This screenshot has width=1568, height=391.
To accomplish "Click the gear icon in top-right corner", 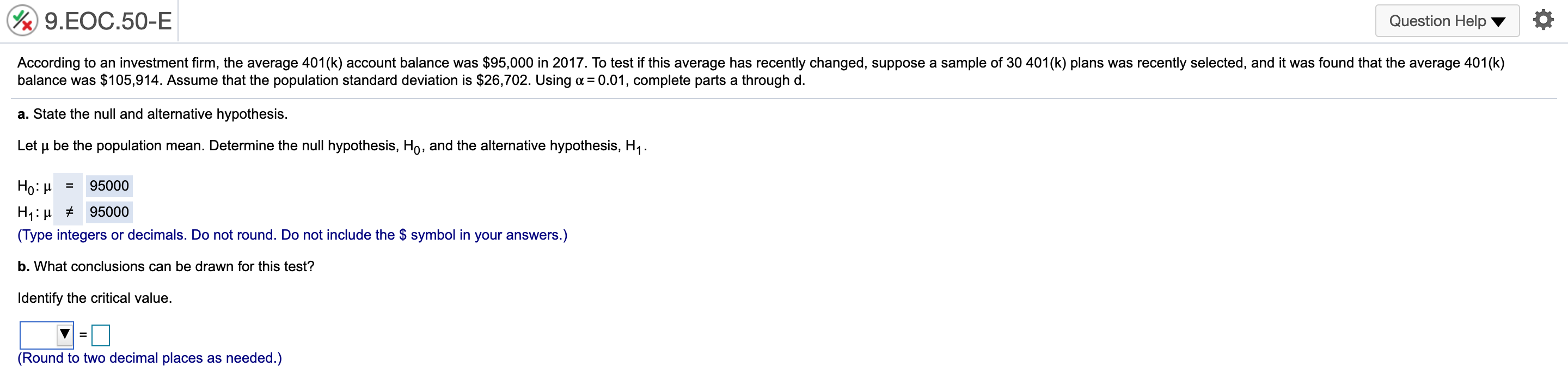I will (x=1544, y=19).
